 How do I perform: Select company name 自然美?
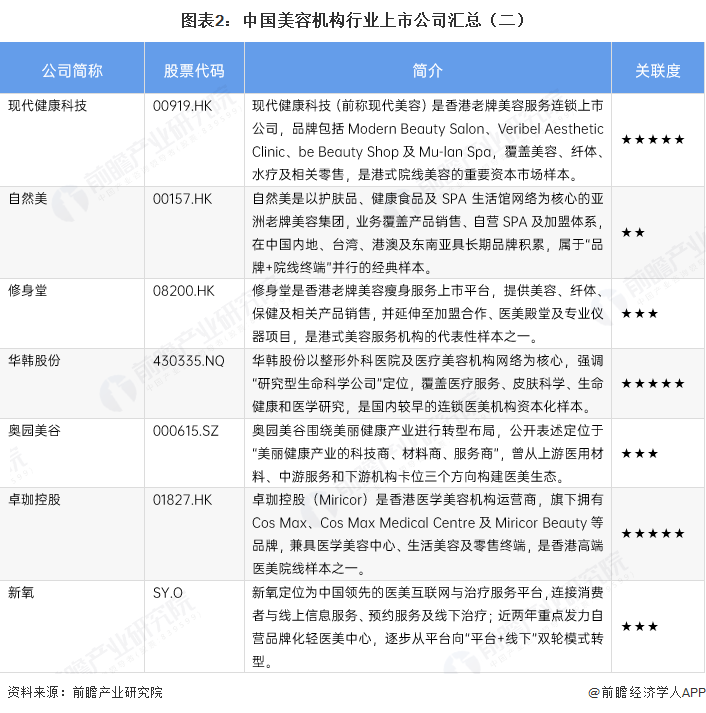28,199
